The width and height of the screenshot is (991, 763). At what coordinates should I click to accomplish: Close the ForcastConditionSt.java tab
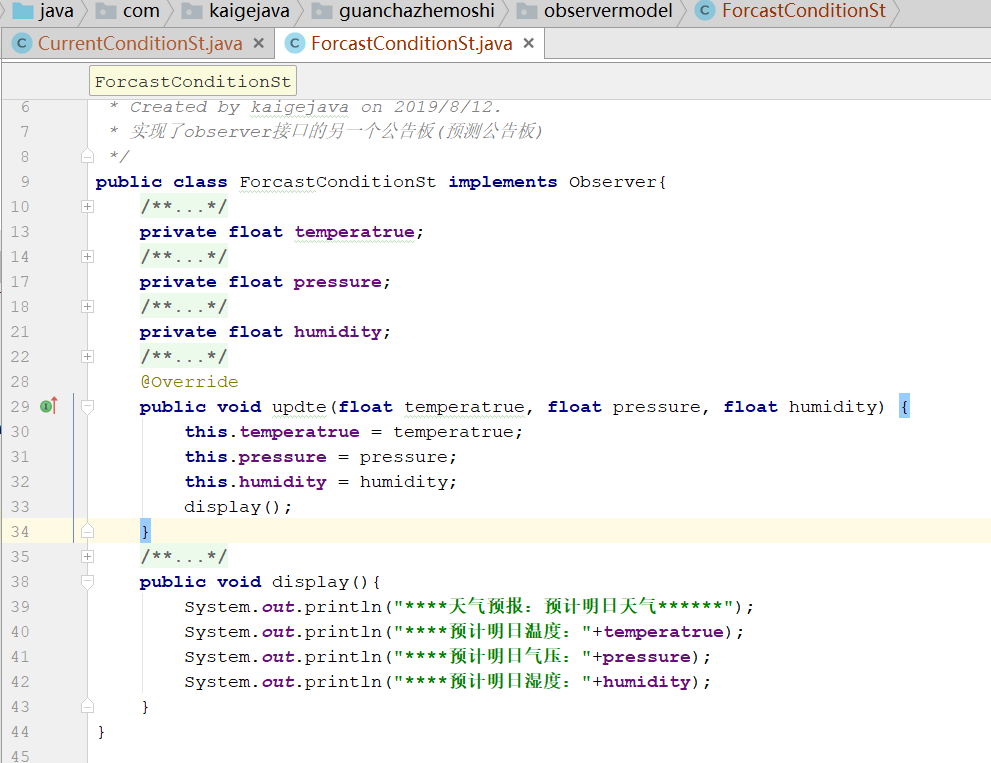529,43
